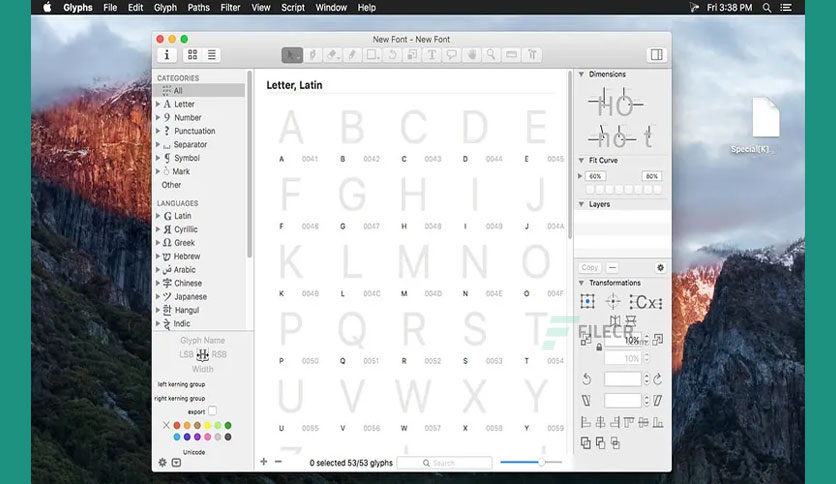
Task: Select Hebrew in the Languages list
Action: coord(187,256)
